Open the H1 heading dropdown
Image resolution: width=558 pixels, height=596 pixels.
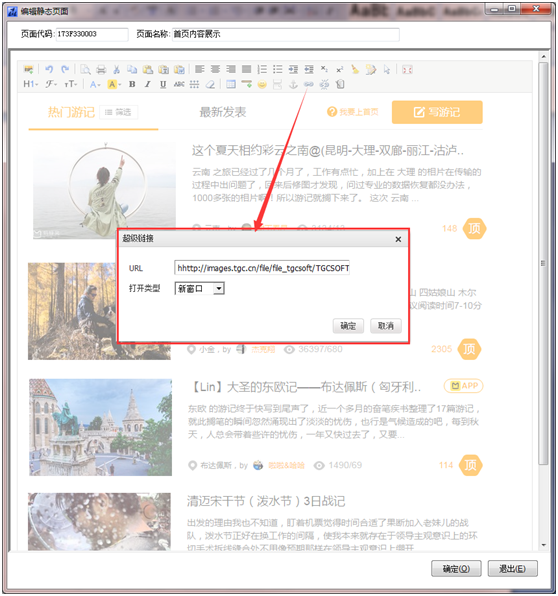point(31,84)
